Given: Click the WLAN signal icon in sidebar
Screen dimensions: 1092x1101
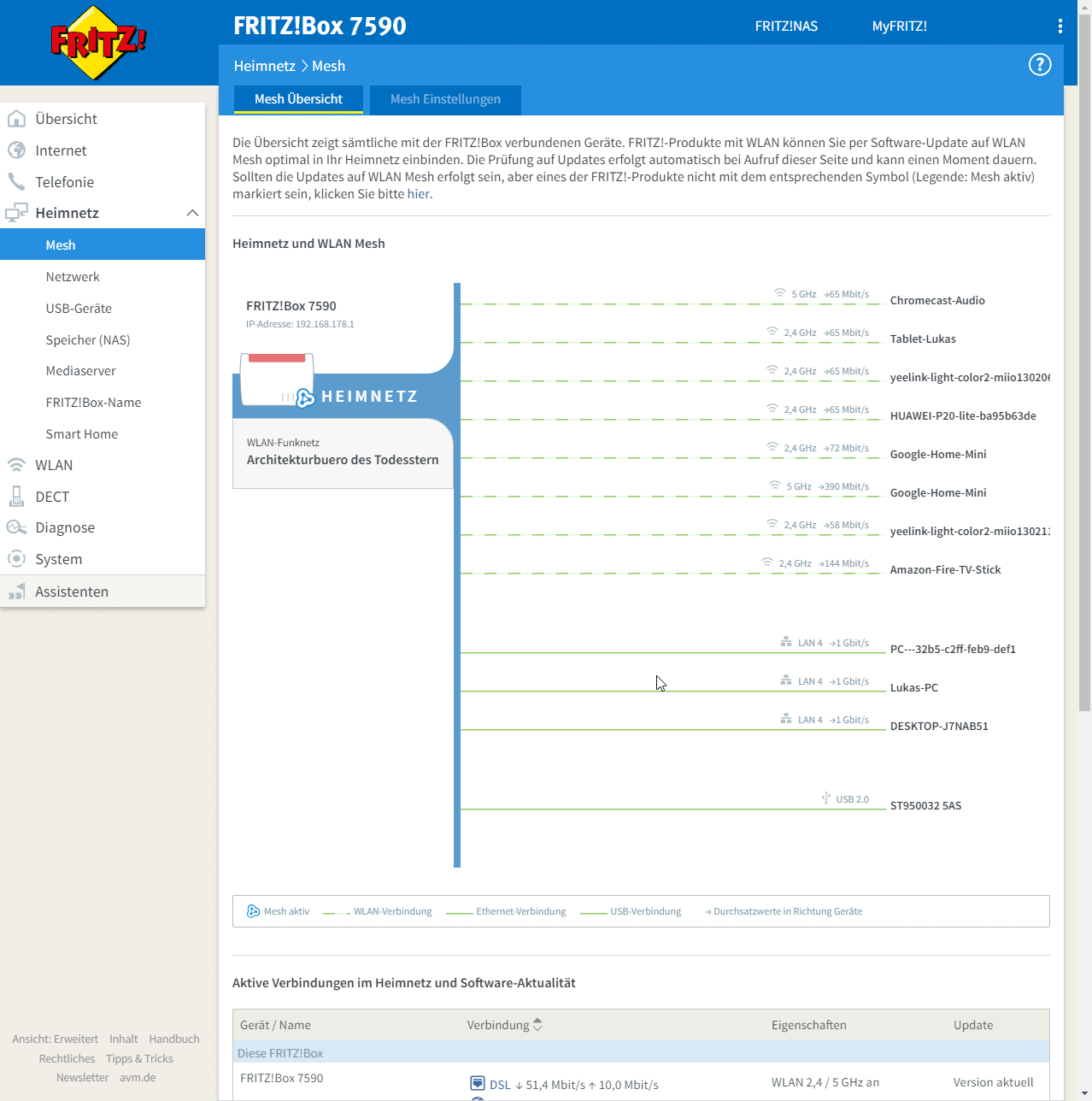Looking at the screenshot, I should (x=16, y=465).
